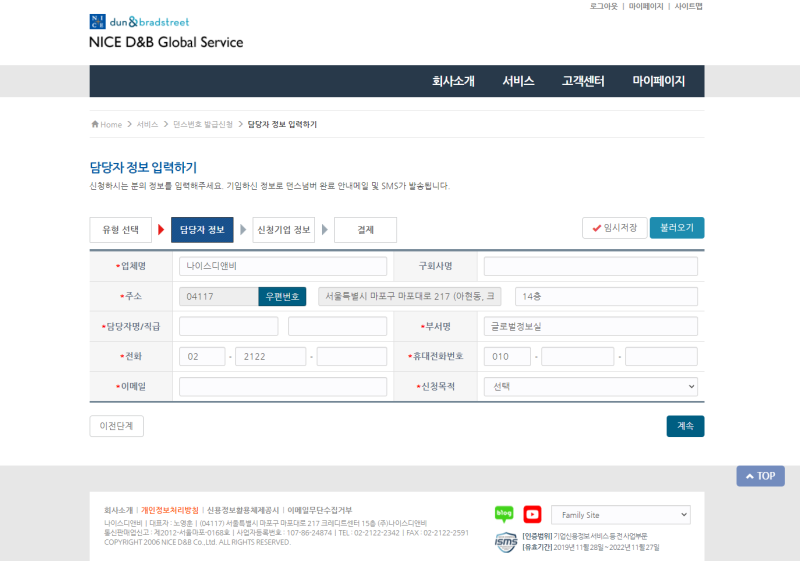Open 신용정보활용체제공시 footer link
Image resolution: width=800 pixels, height=561 pixels.
tap(243, 510)
